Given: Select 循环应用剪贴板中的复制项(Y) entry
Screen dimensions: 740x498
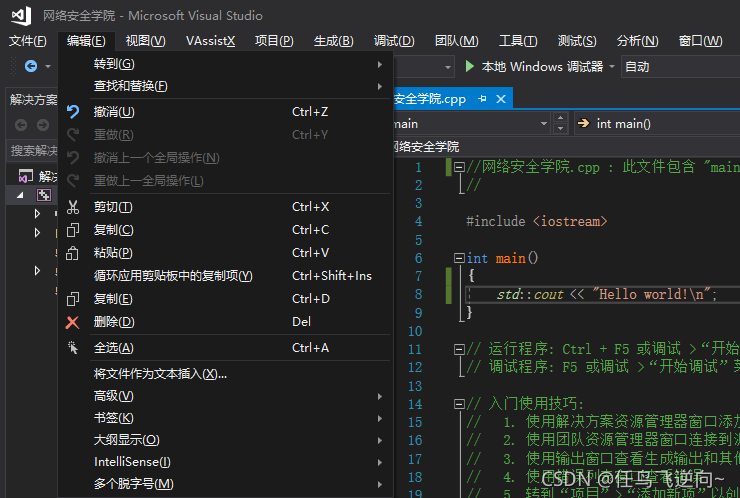Looking at the screenshot, I should click(226, 276).
